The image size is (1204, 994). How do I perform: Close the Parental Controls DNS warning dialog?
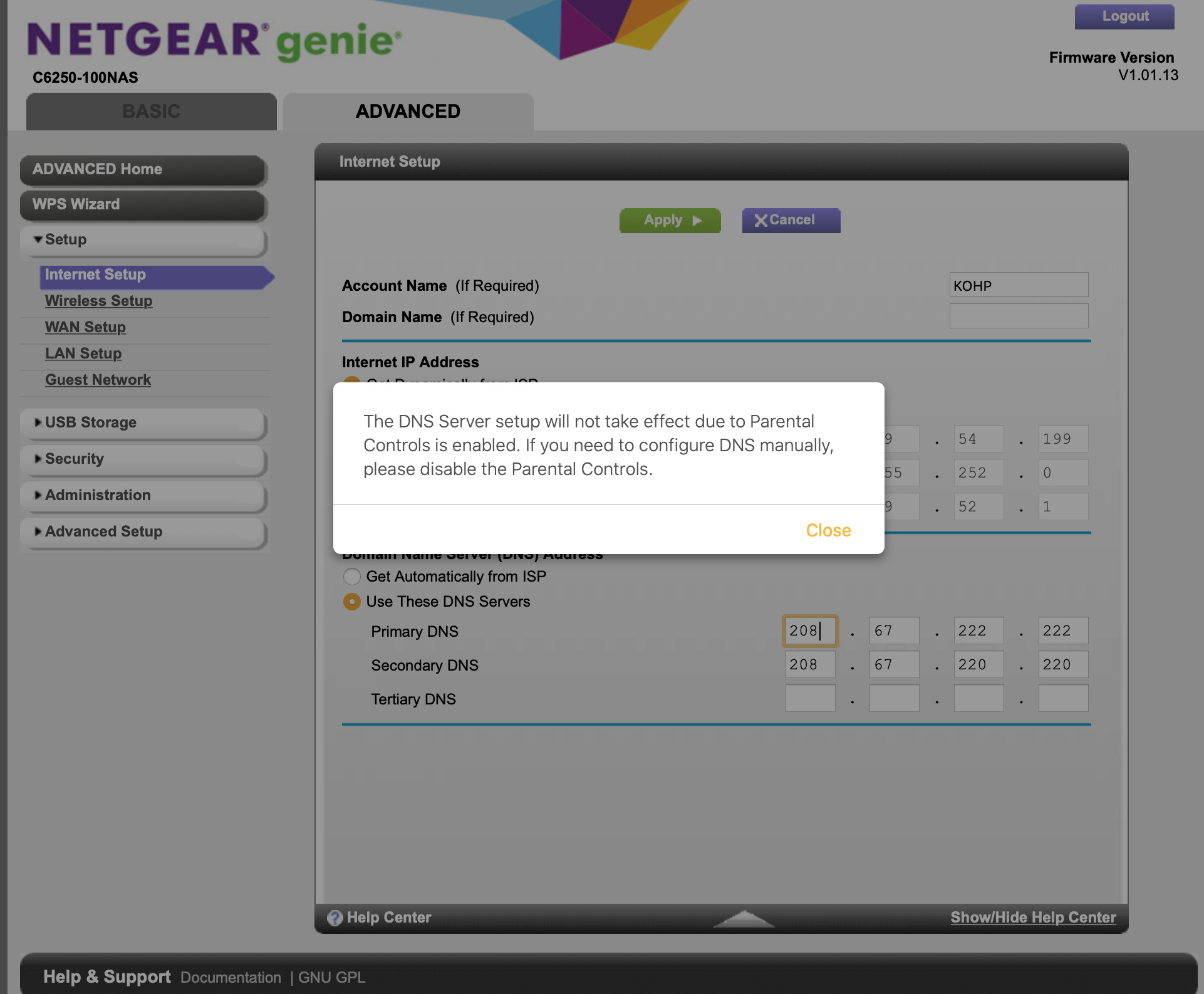tap(828, 530)
